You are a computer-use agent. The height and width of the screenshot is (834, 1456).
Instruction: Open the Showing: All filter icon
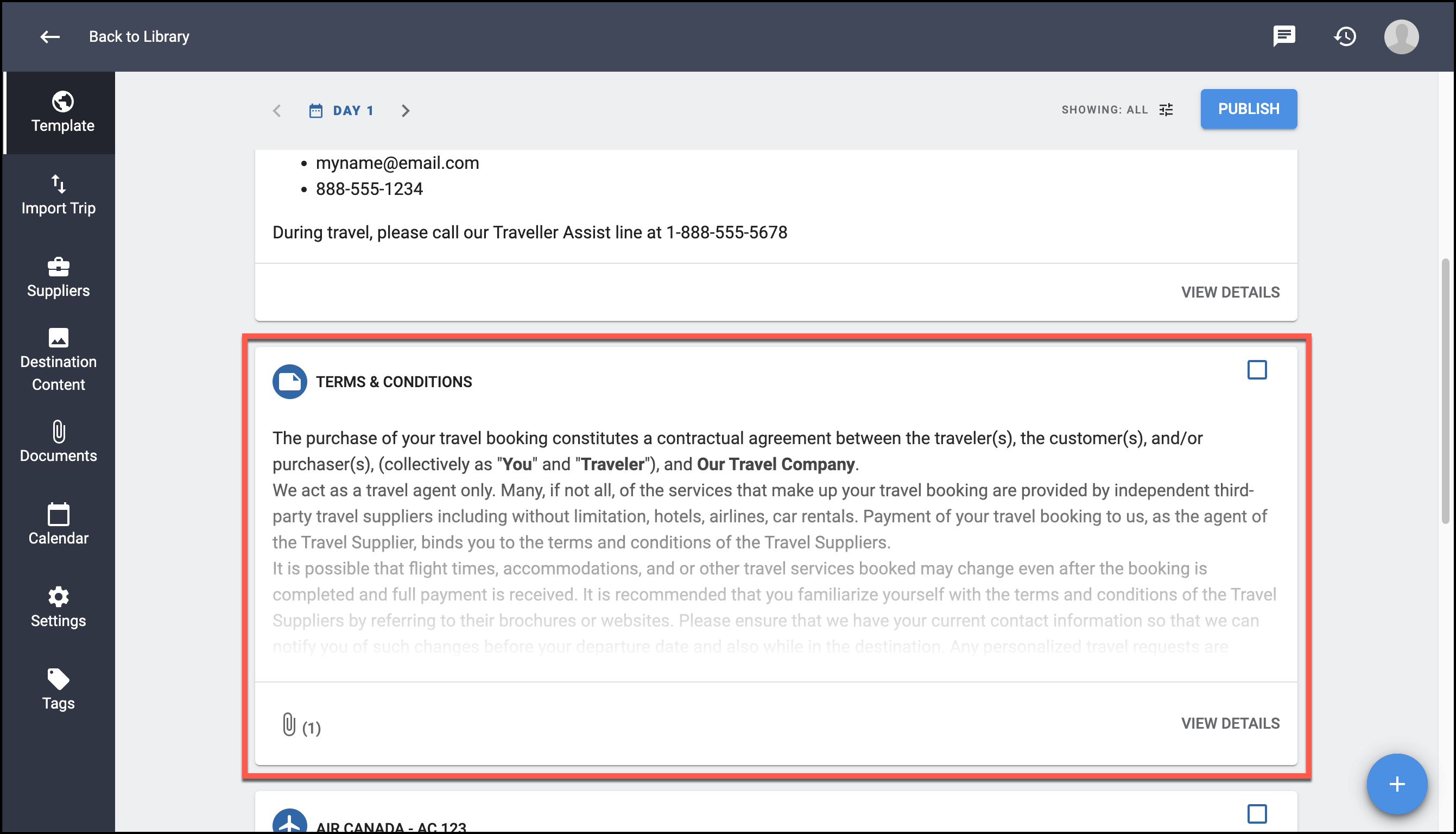click(1166, 109)
